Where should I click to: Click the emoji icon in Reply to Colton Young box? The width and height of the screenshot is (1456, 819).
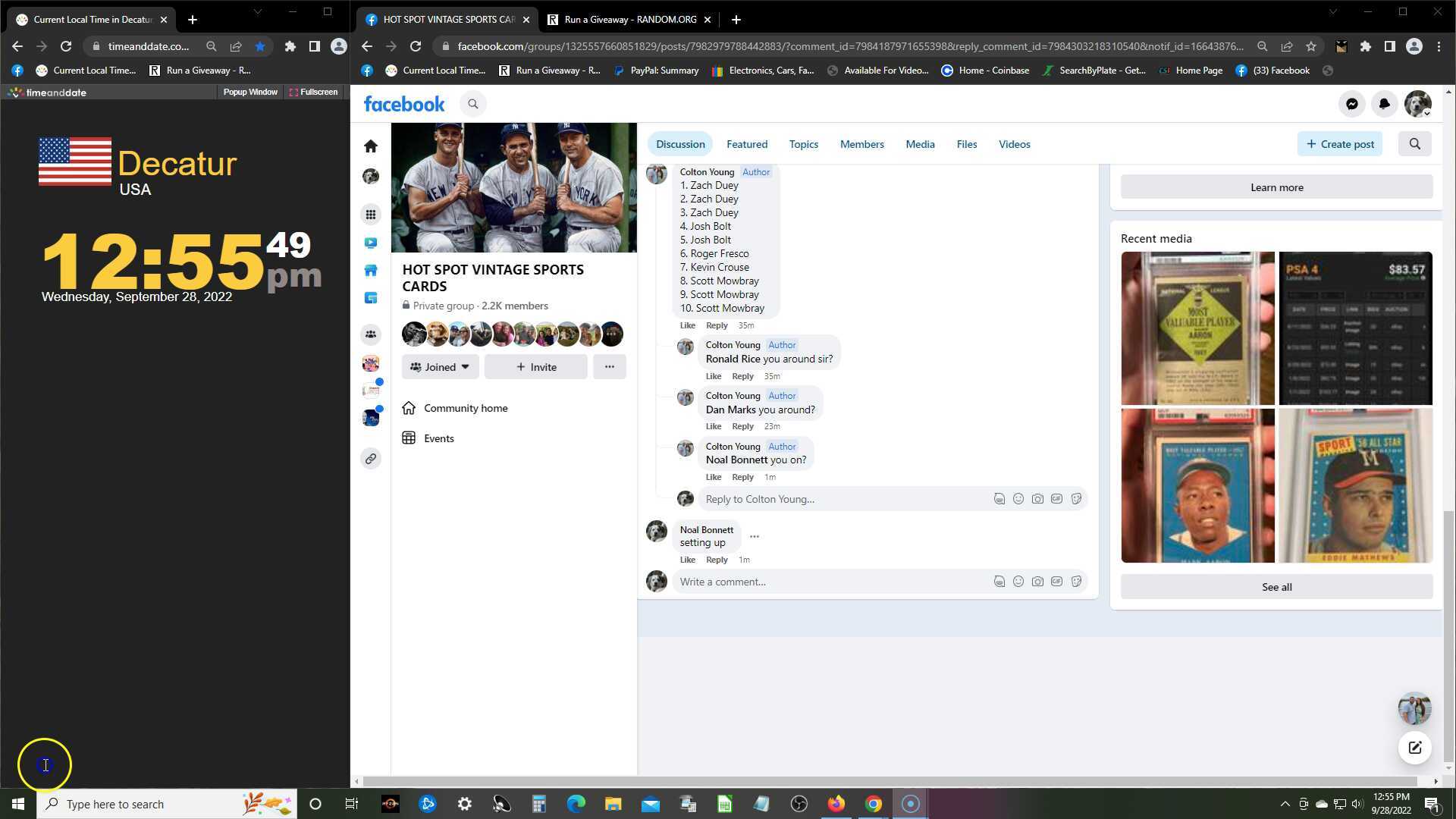point(1018,499)
